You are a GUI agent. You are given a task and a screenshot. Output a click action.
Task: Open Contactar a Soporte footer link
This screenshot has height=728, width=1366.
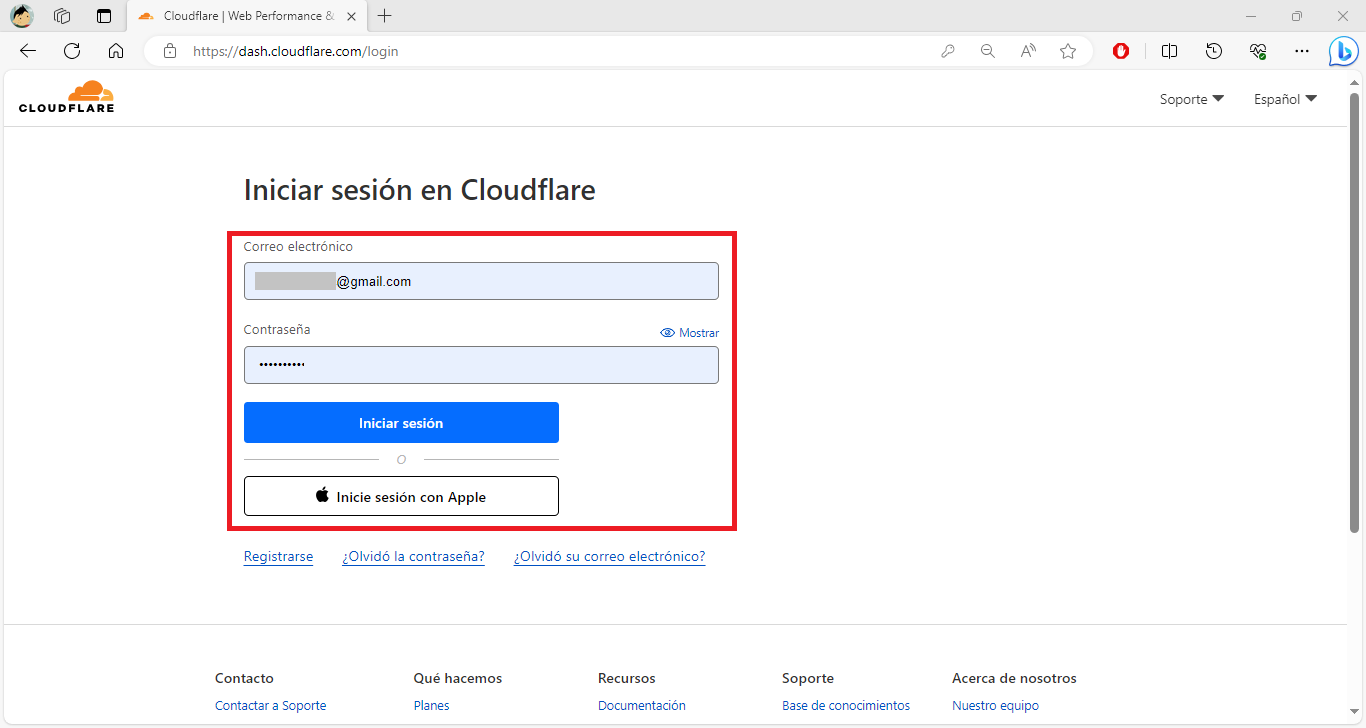(270, 705)
